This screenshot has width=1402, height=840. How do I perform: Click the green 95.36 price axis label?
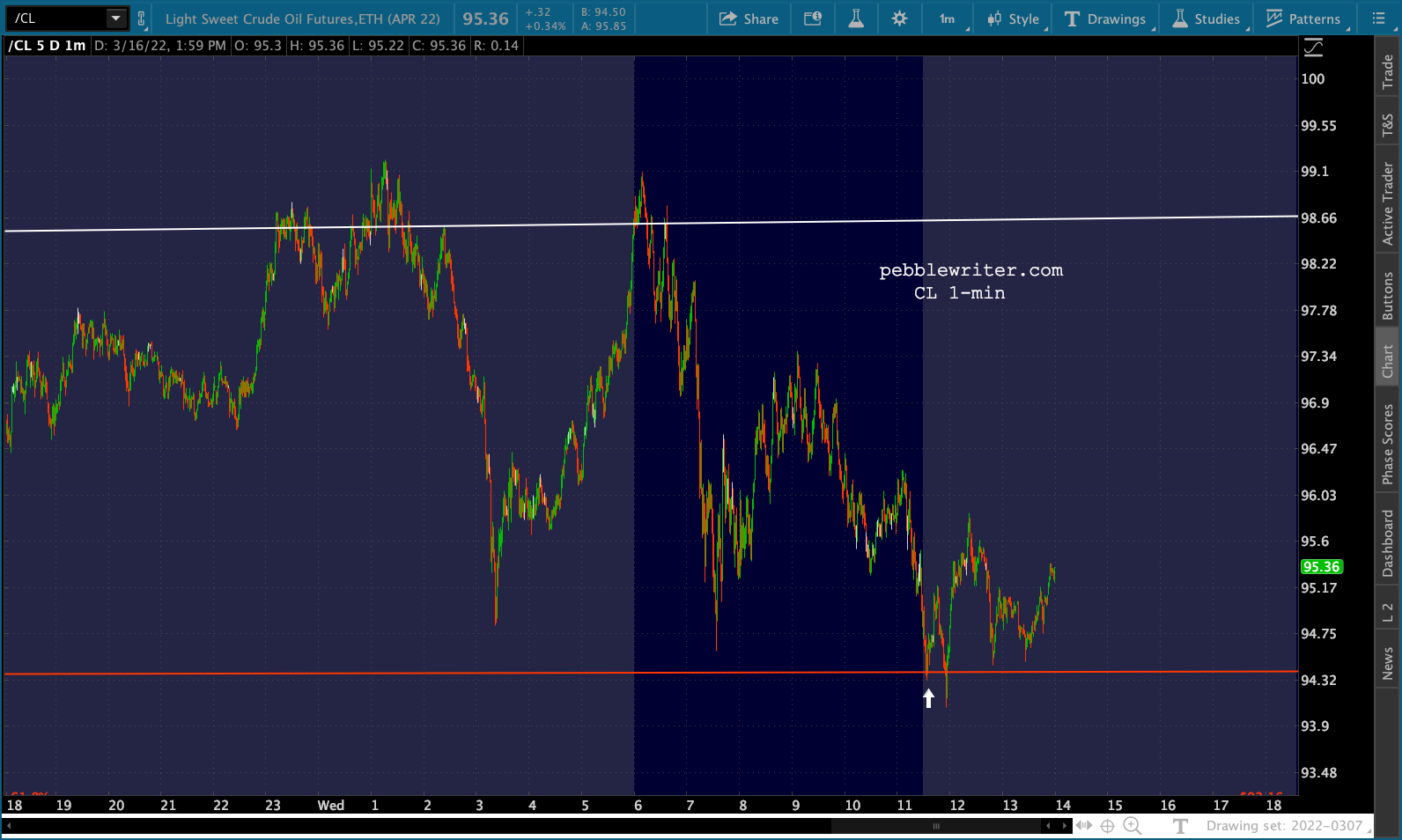coord(1322,567)
